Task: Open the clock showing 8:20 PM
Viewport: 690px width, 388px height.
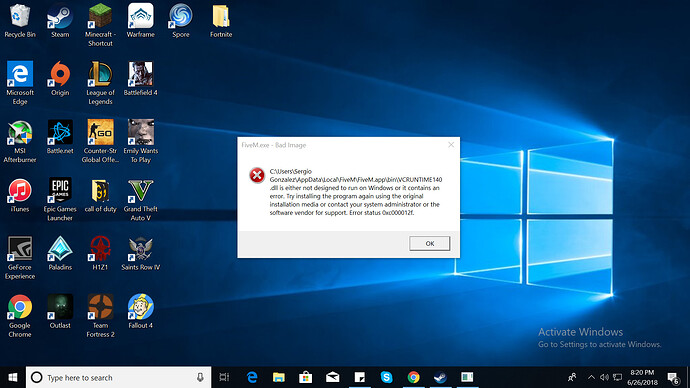Action: [642, 377]
